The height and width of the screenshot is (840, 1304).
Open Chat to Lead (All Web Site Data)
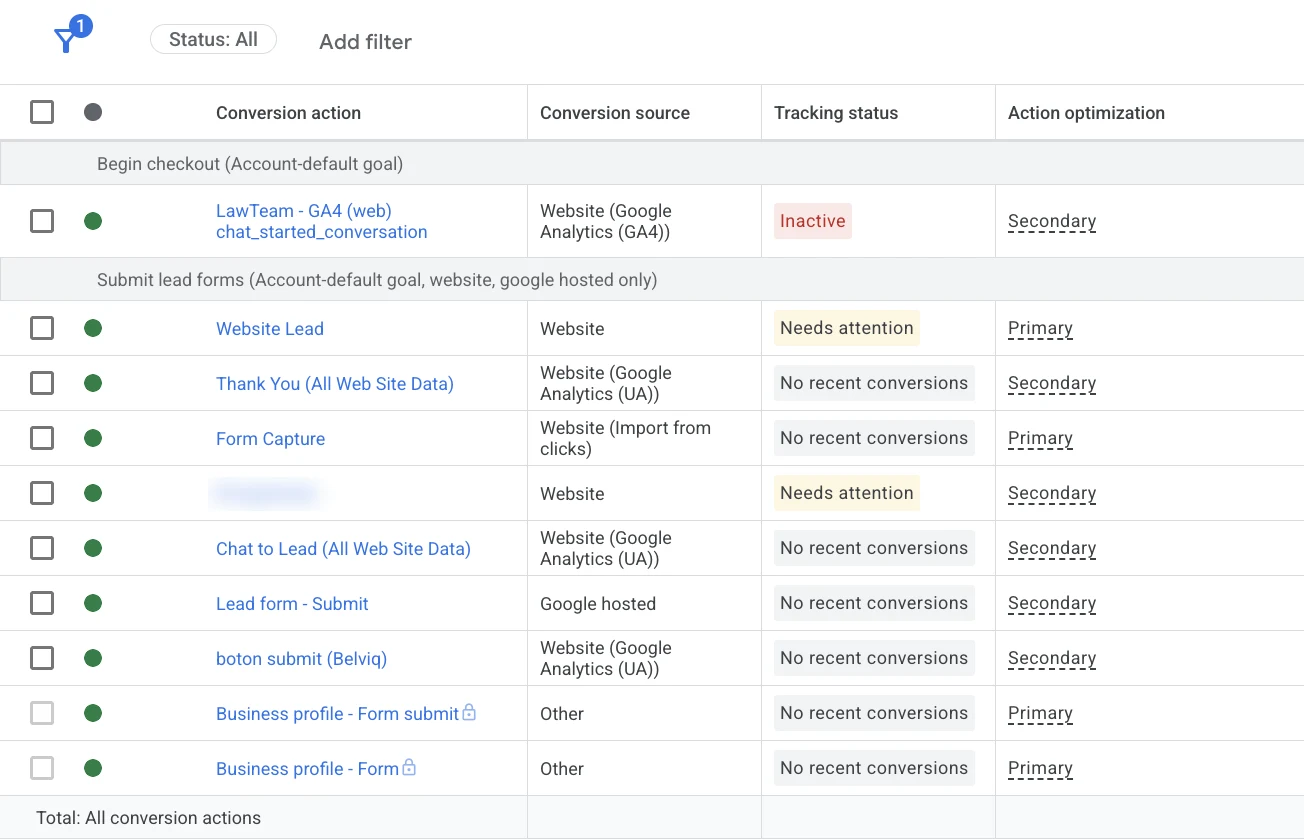[343, 549]
